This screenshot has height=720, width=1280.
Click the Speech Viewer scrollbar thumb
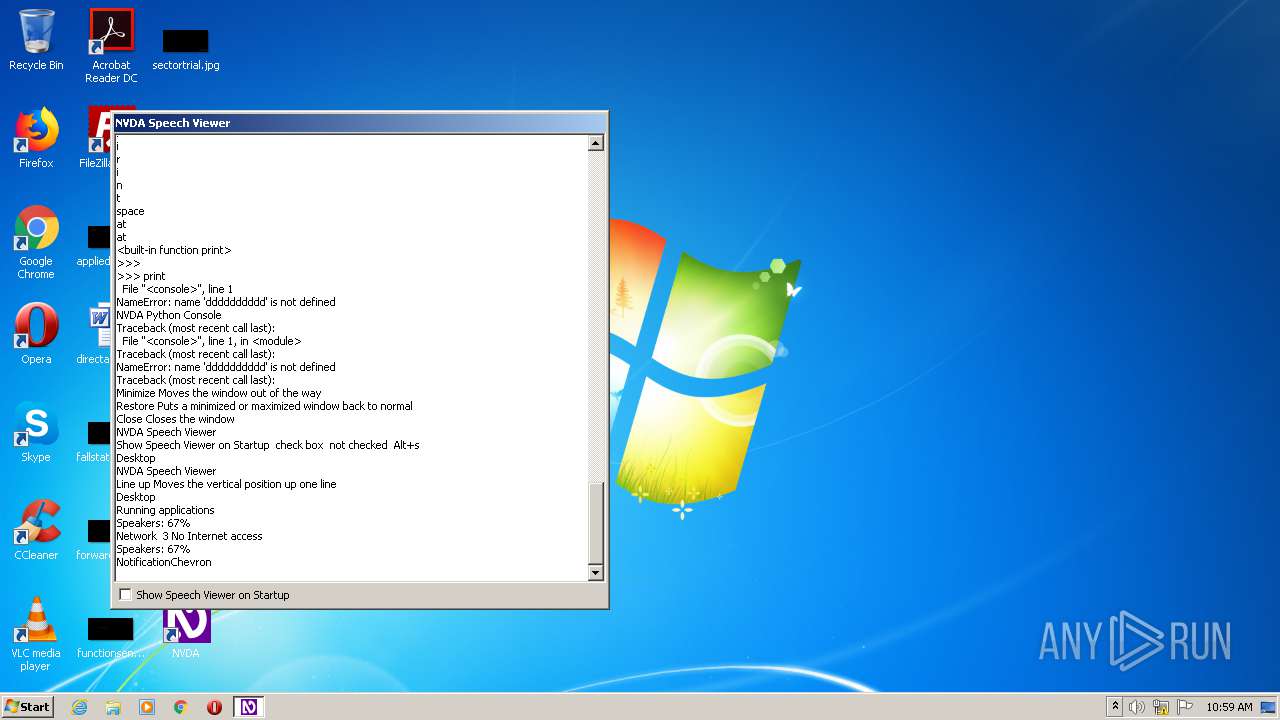point(596,524)
